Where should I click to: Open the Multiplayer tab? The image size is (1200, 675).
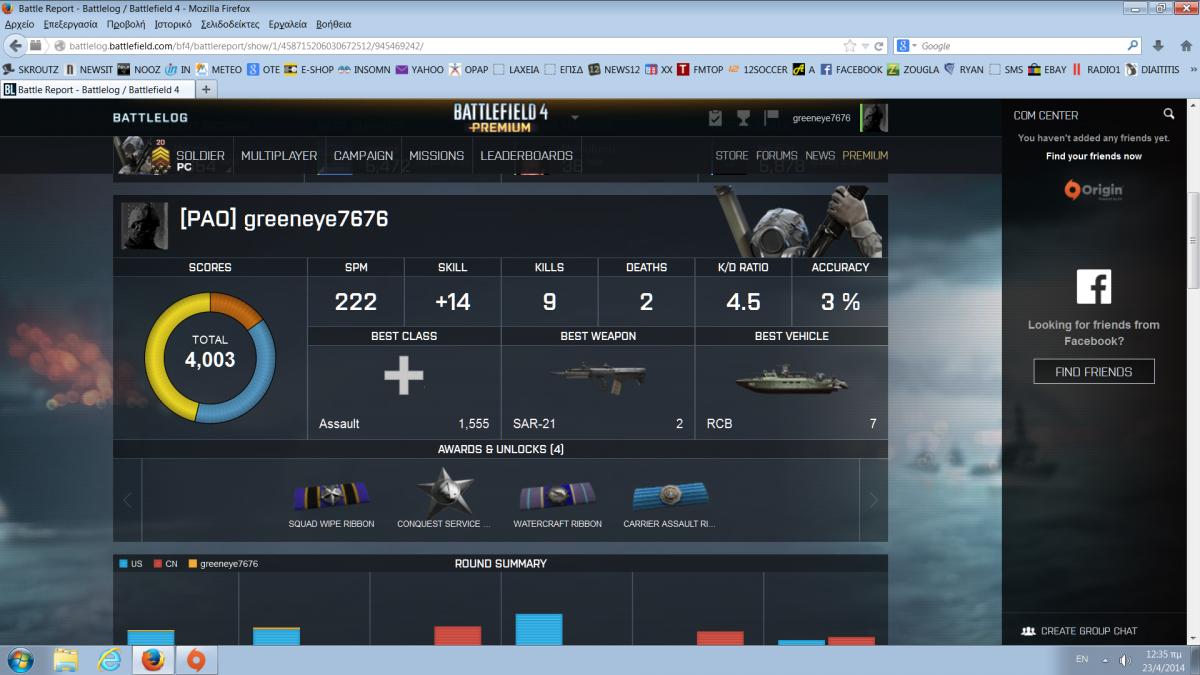point(279,156)
